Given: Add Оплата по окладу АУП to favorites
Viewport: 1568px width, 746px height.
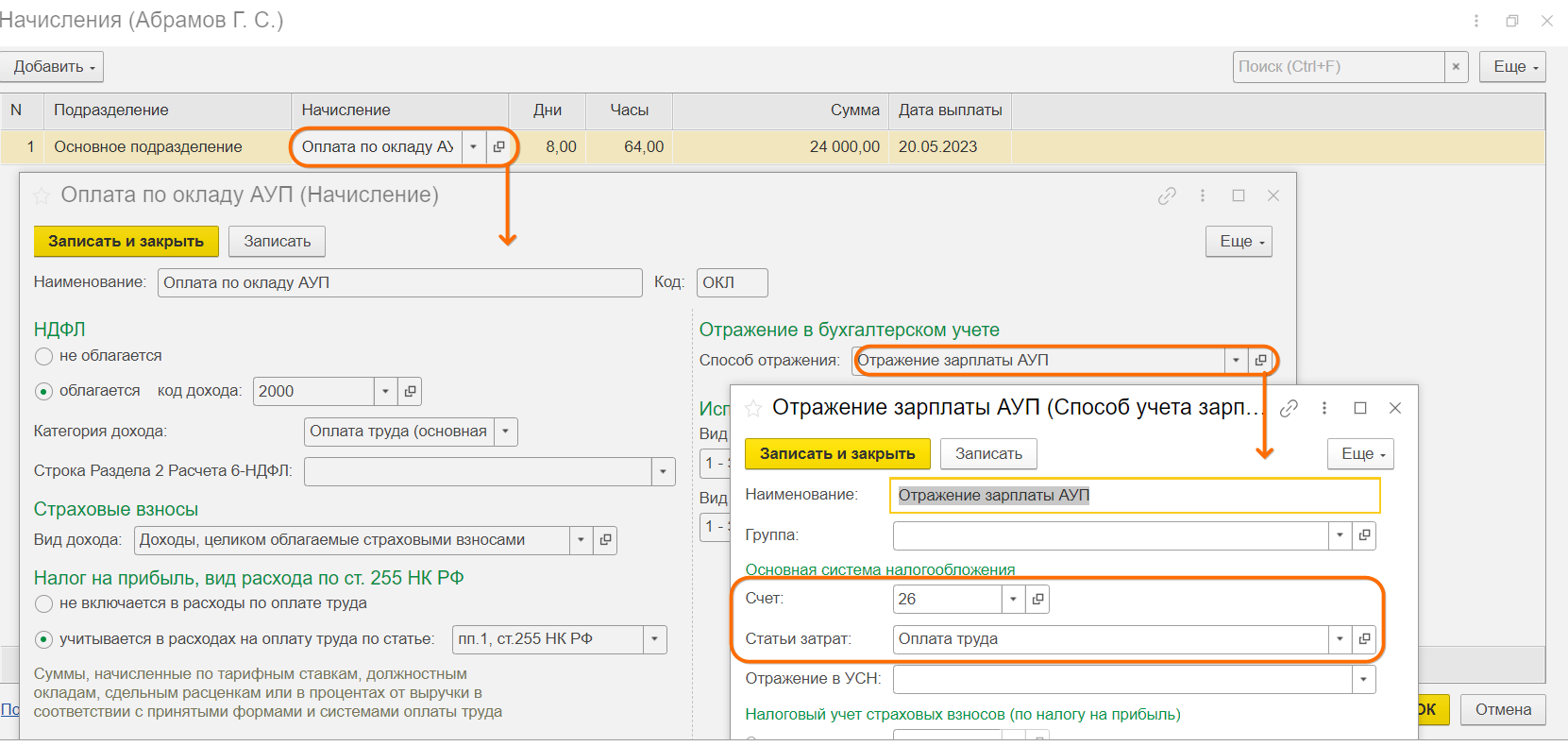Looking at the screenshot, I should click(x=42, y=195).
